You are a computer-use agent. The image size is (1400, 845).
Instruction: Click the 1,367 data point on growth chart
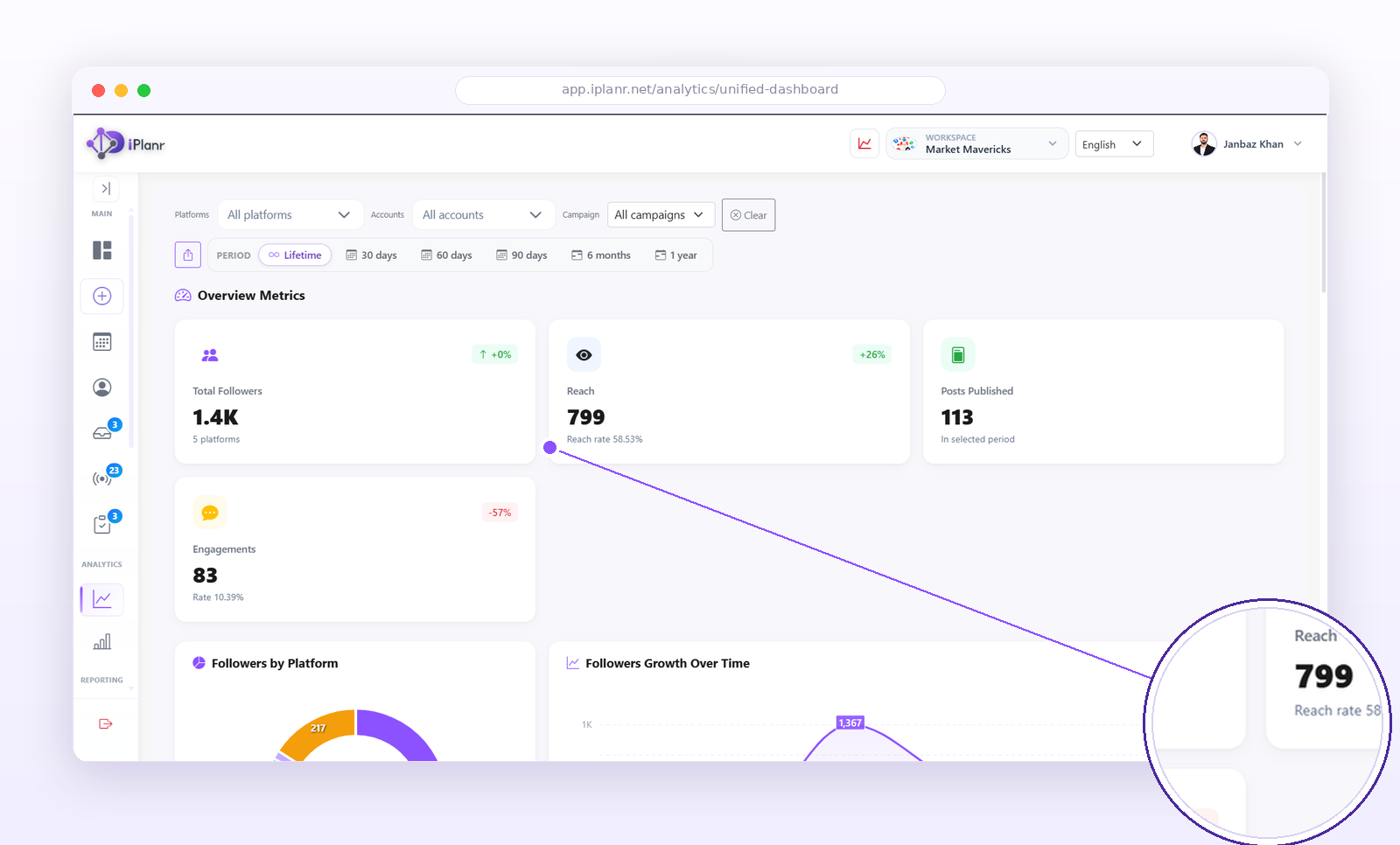coord(850,723)
